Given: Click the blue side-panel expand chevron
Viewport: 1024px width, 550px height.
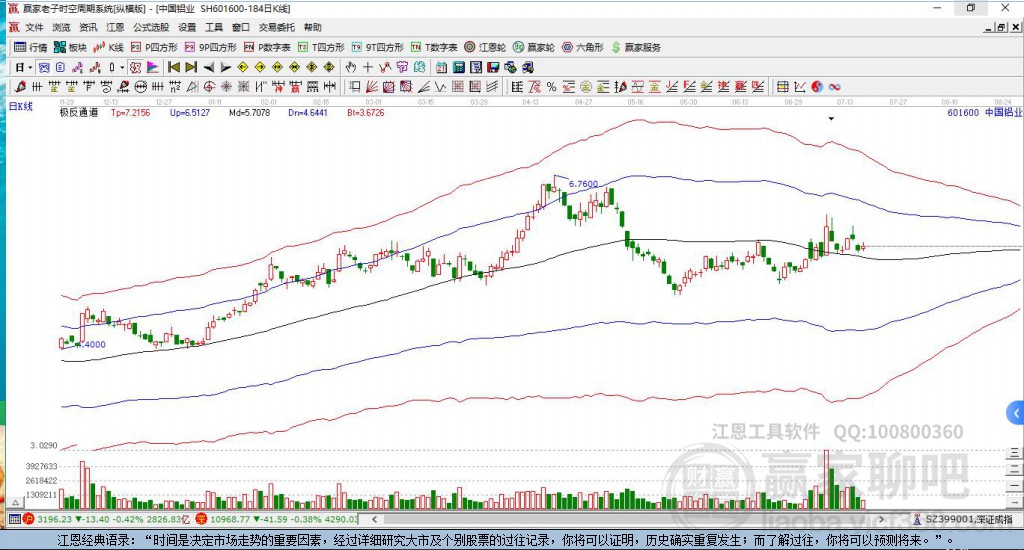Looking at the screenshot, I should [1015, 413].
